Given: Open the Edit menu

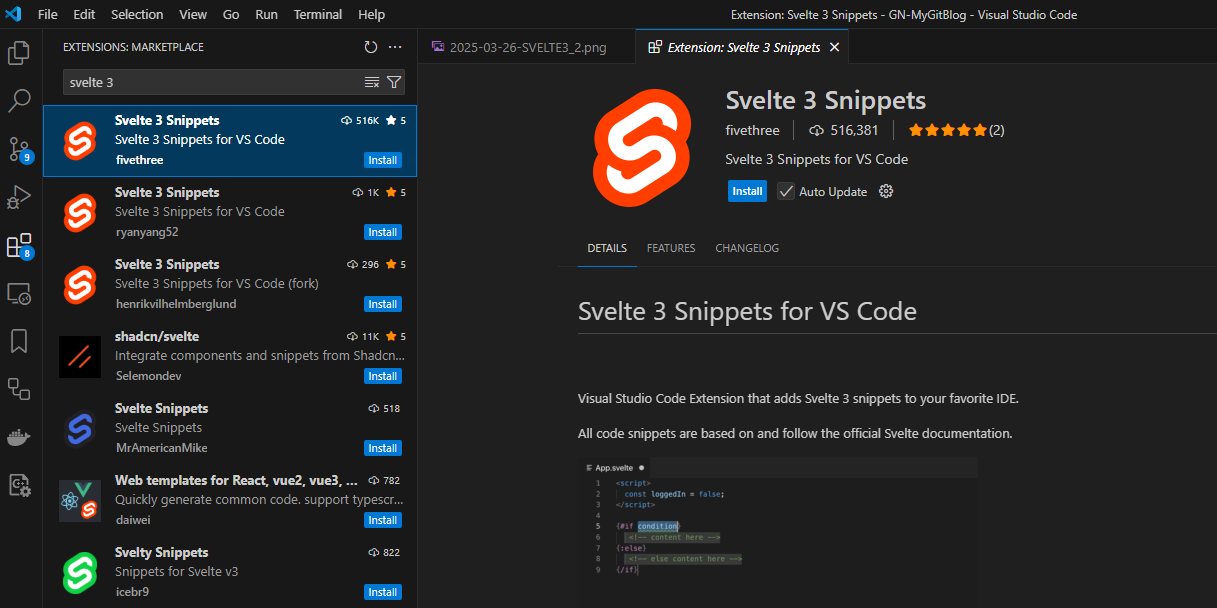Looking at the screenshot, I should pyautogui.click(x=84, y=15).
